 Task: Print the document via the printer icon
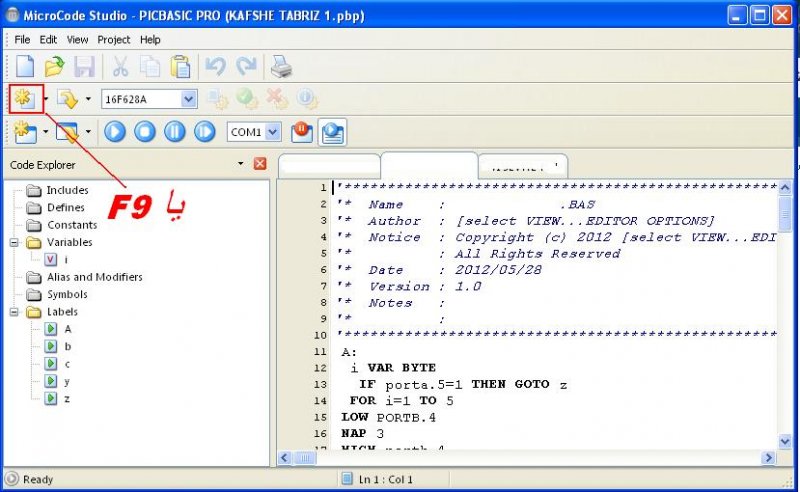[x=281, y=66]
